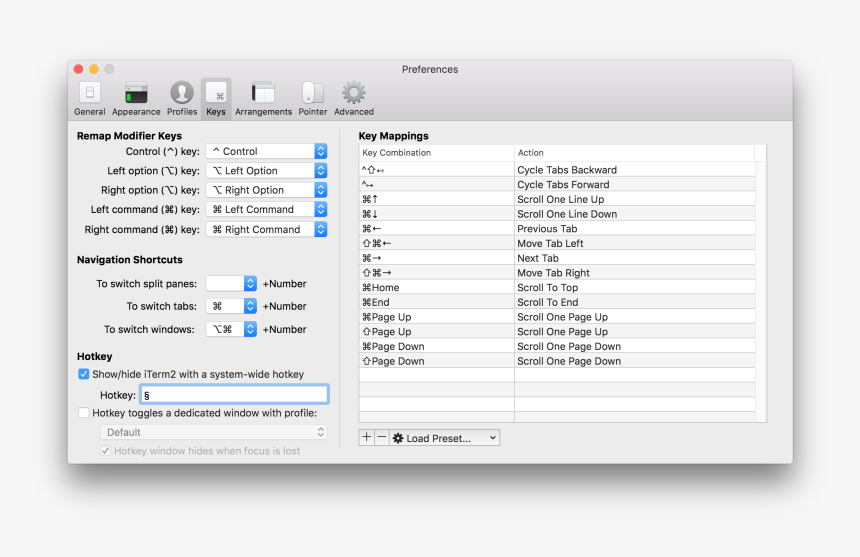Select the Cycle Tabs Backward row
Viewport: 860px width, 557px height.
557,170
